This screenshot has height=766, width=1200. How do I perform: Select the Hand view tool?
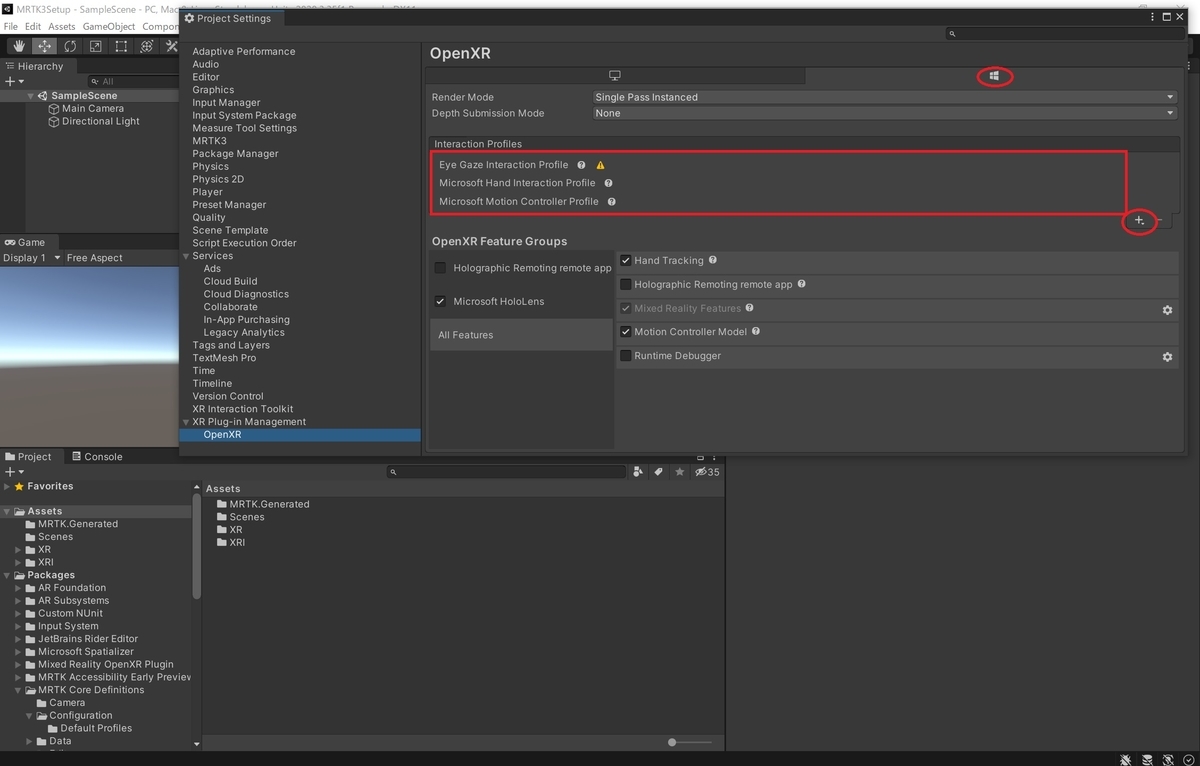(19, 46)
